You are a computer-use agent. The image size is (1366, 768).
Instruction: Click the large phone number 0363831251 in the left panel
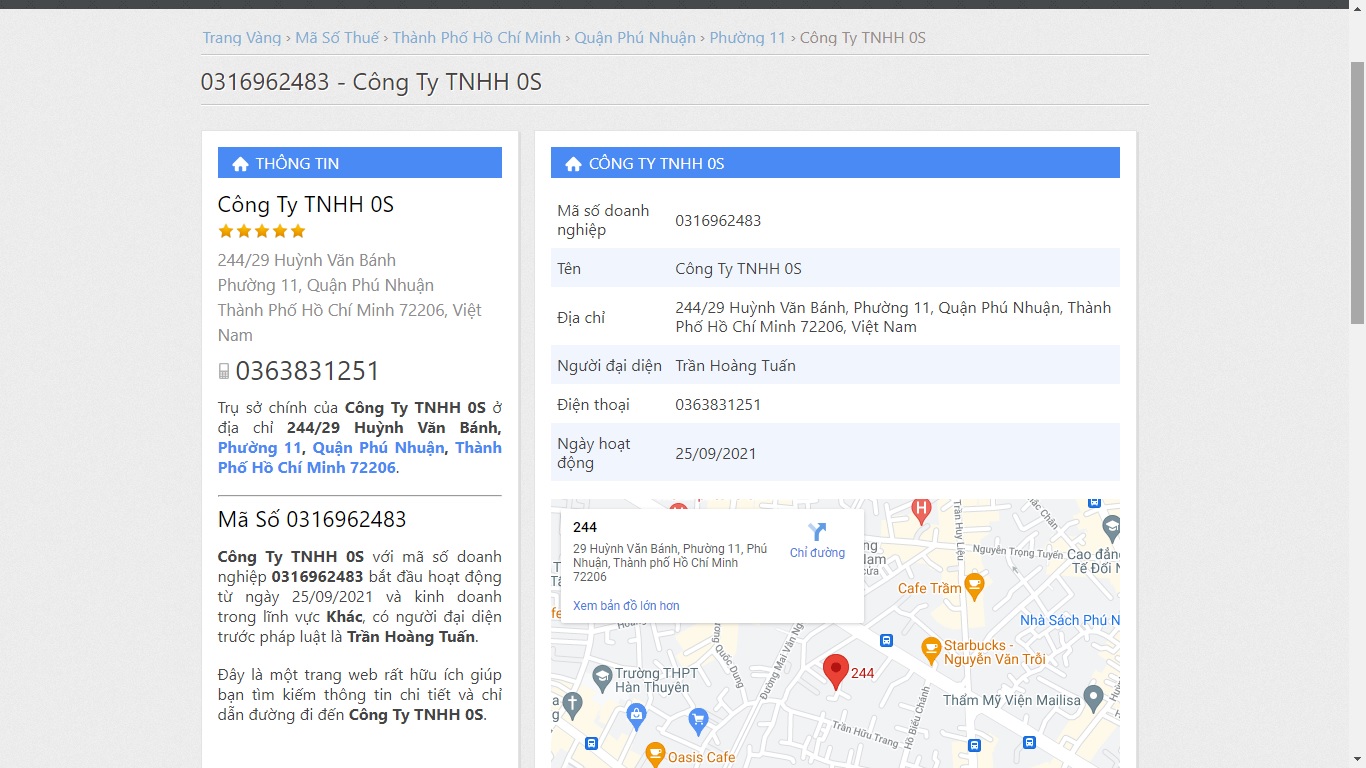[x=308, y=372]
